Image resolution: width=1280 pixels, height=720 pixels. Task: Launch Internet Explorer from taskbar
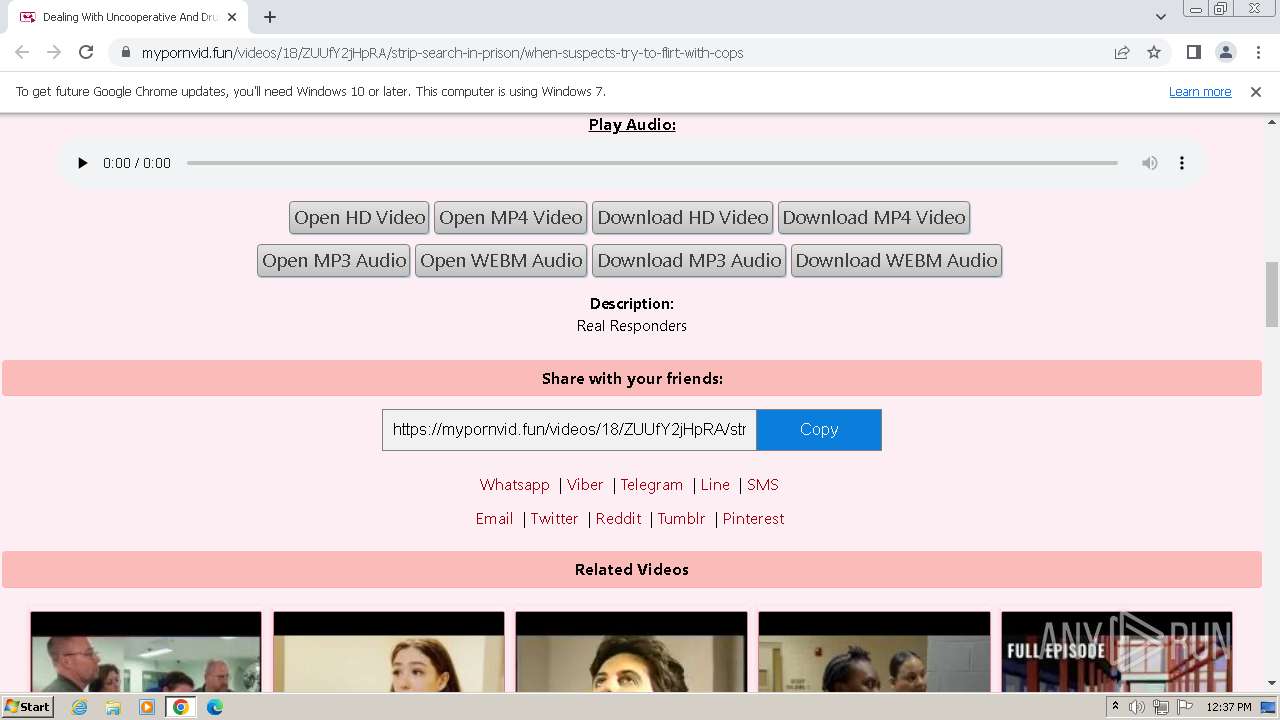pyautogui.click(x=80, y=707)
